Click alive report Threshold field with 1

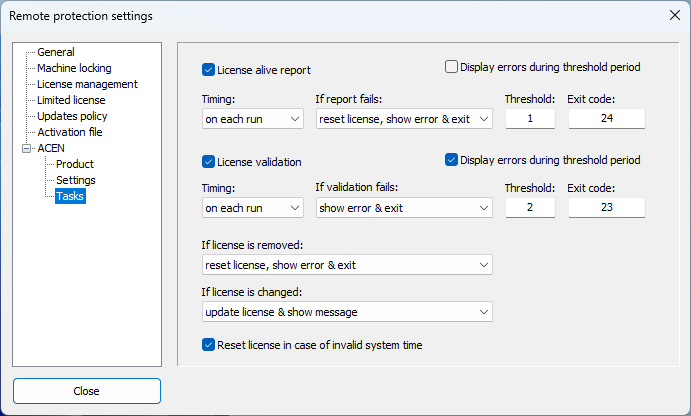click(530, 119)
